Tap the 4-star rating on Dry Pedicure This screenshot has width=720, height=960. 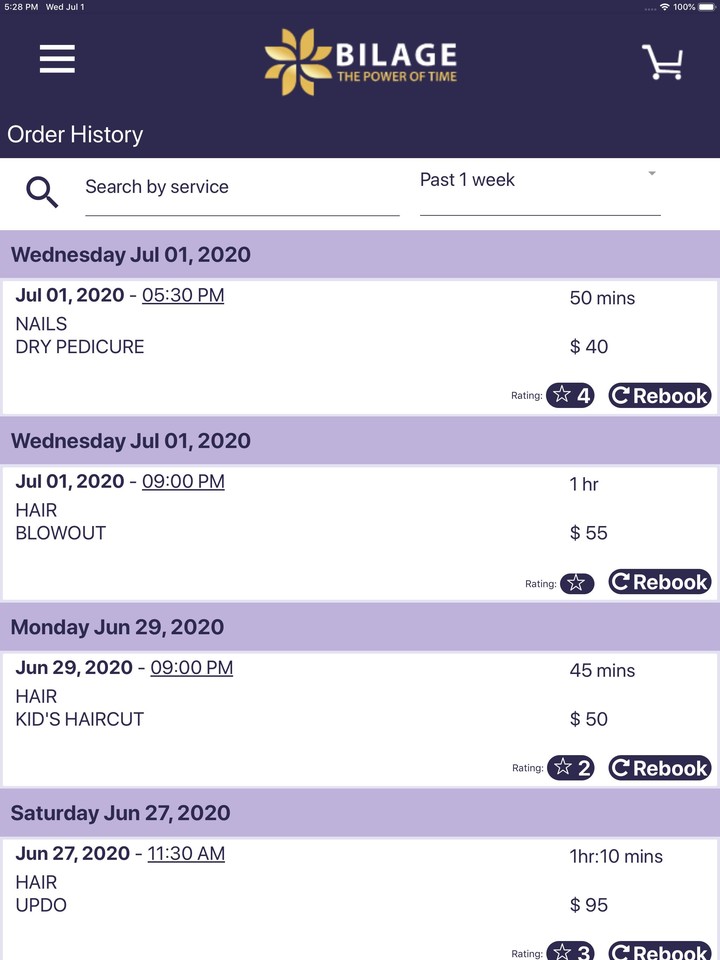point(570,396)
